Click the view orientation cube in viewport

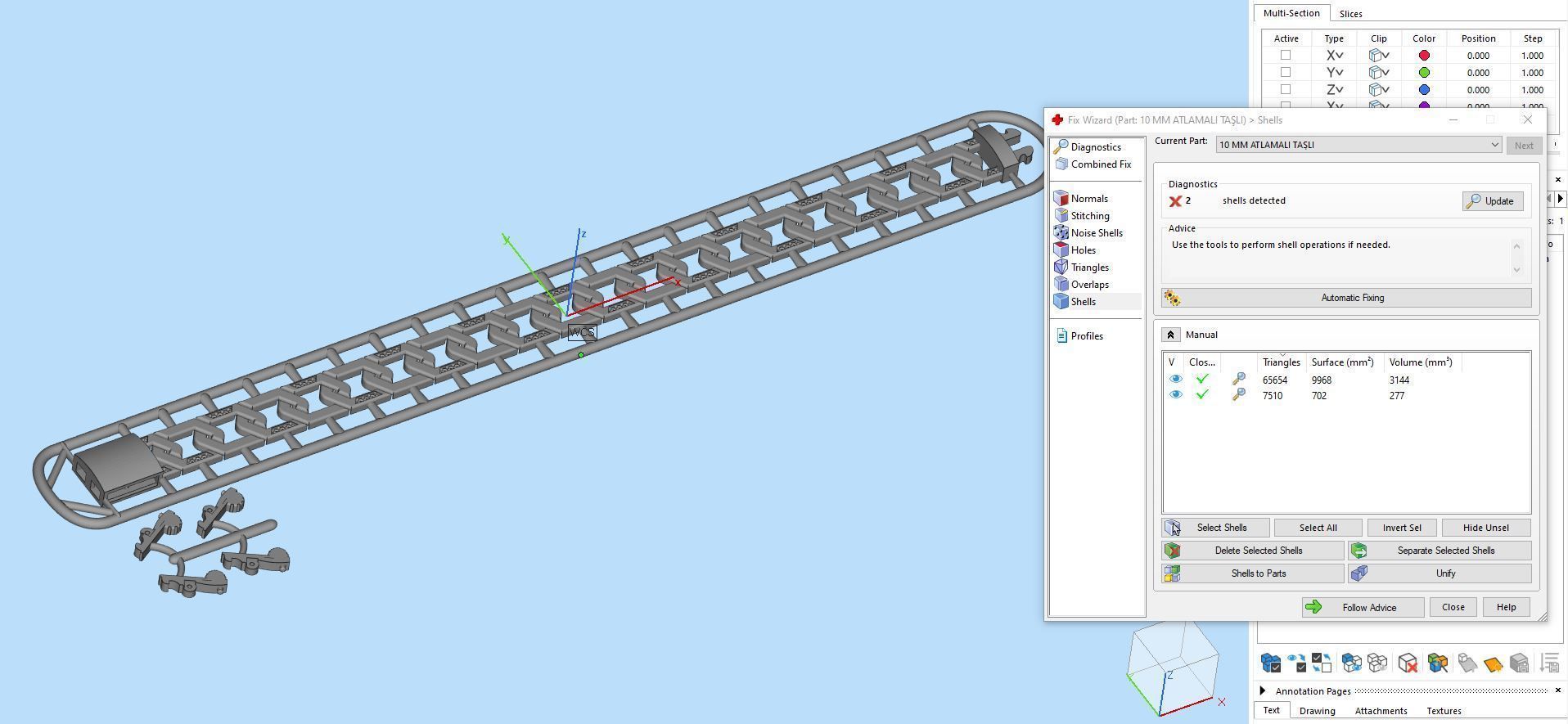tap(1173, 669)
